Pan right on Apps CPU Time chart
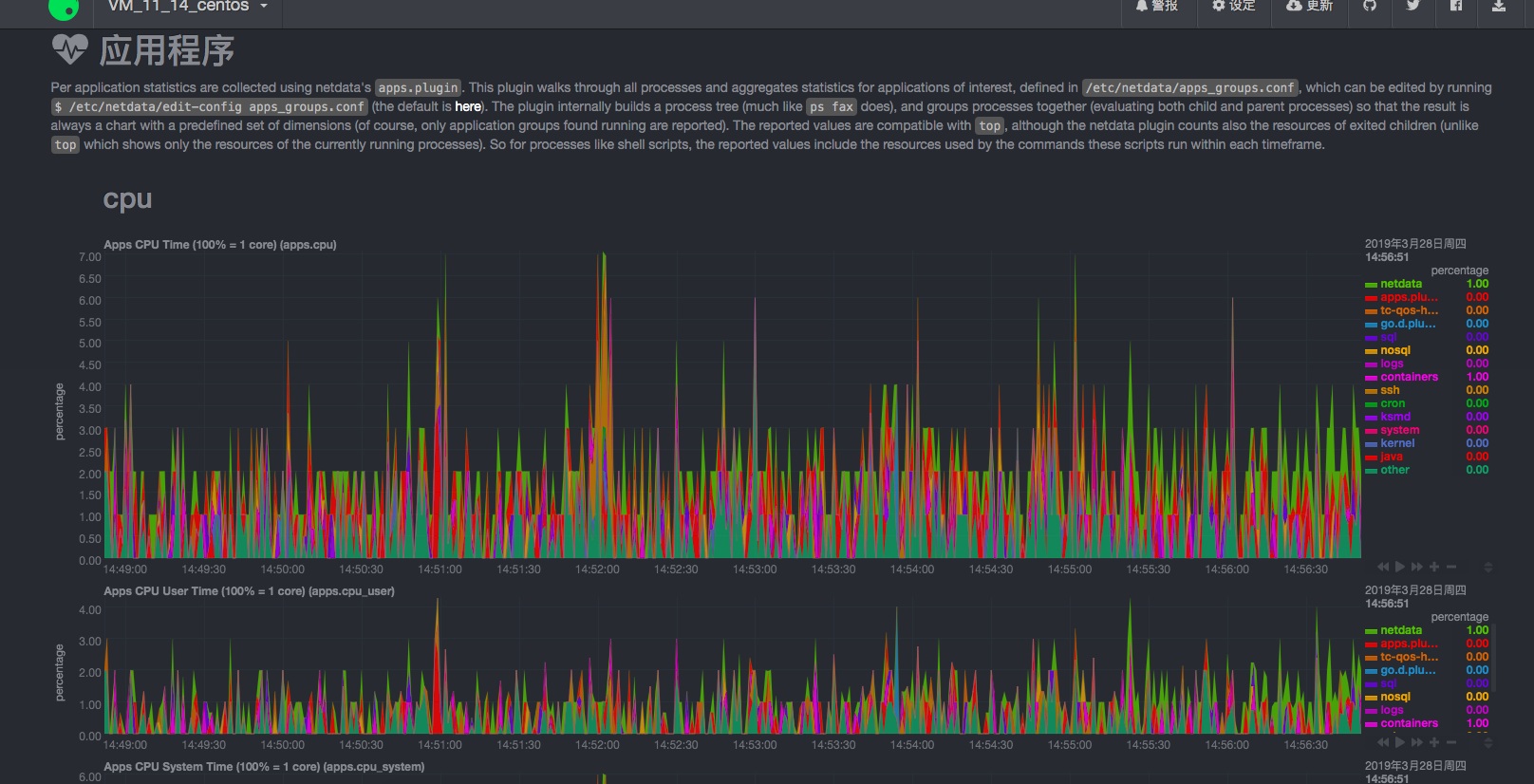The image size is (1534, 784). 1416,567
